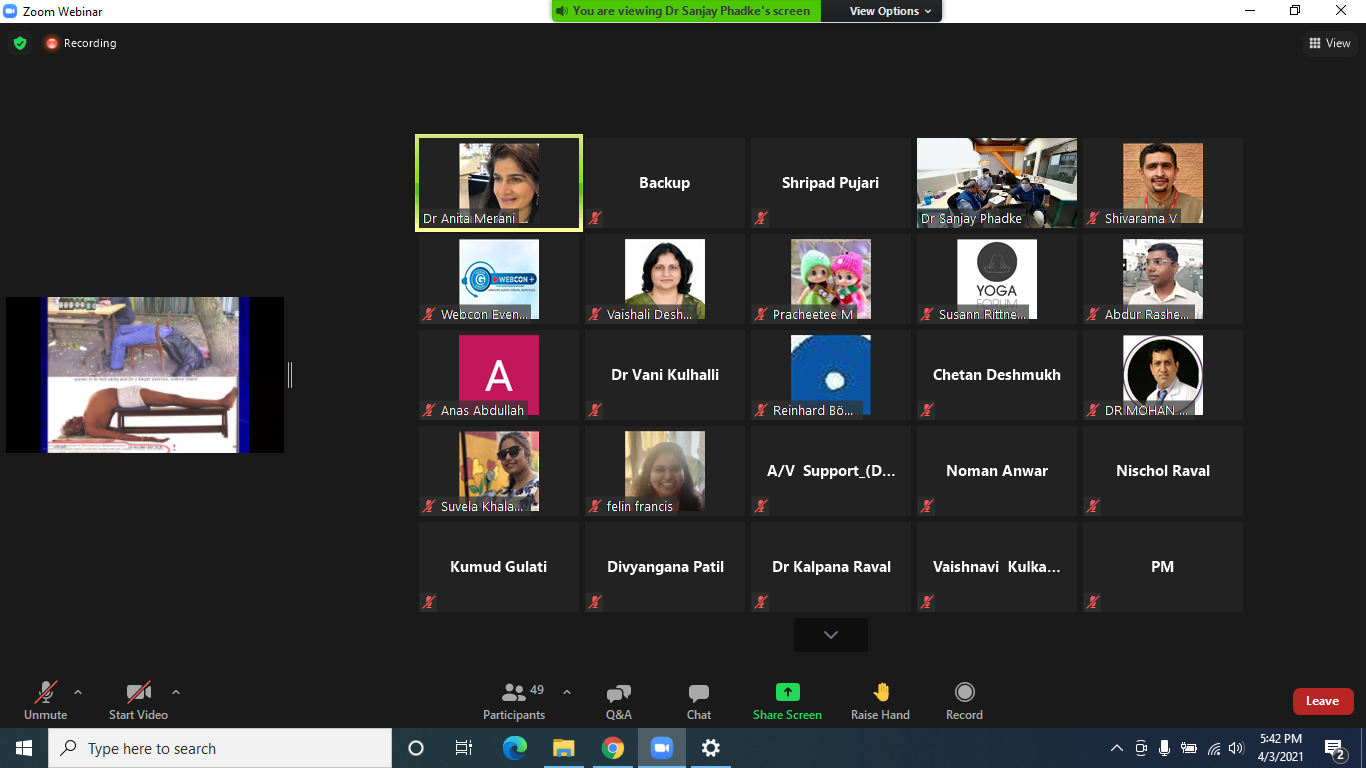
Task: Show next page of participant tiles
Action: click(x=830, y=635)
